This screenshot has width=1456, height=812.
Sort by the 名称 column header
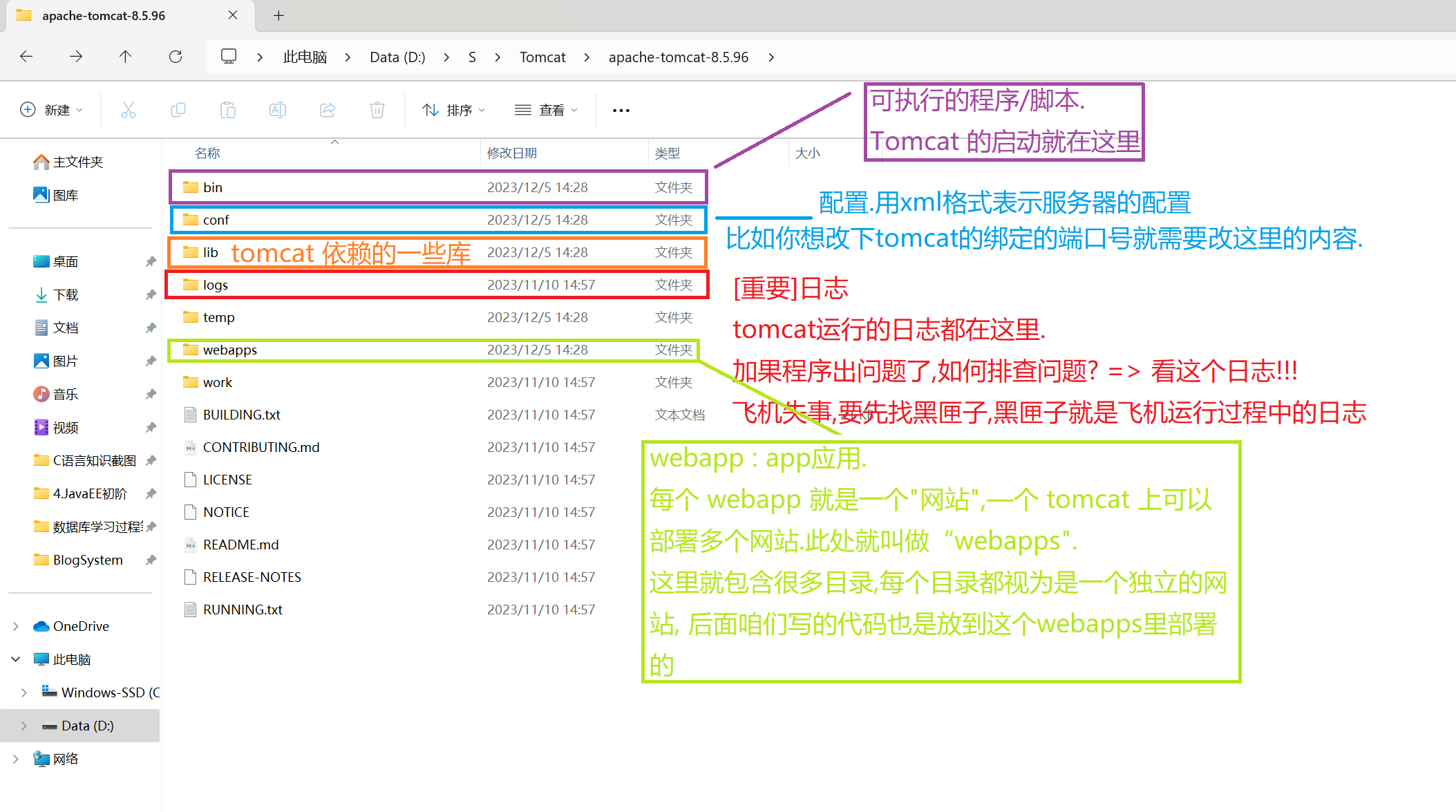pos(207,153)
